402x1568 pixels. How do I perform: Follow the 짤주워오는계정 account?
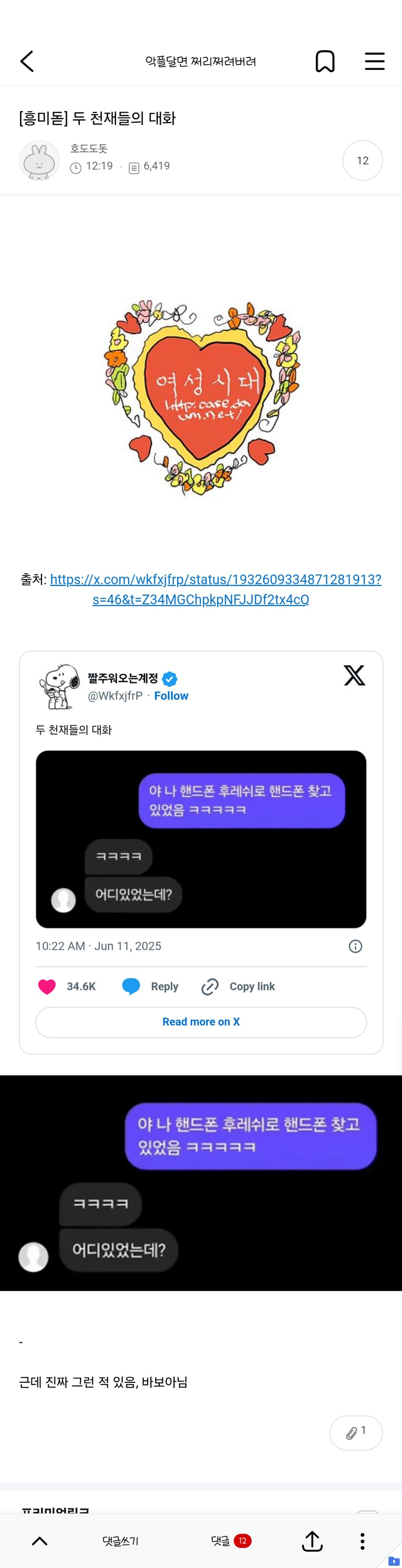point(171,696)
